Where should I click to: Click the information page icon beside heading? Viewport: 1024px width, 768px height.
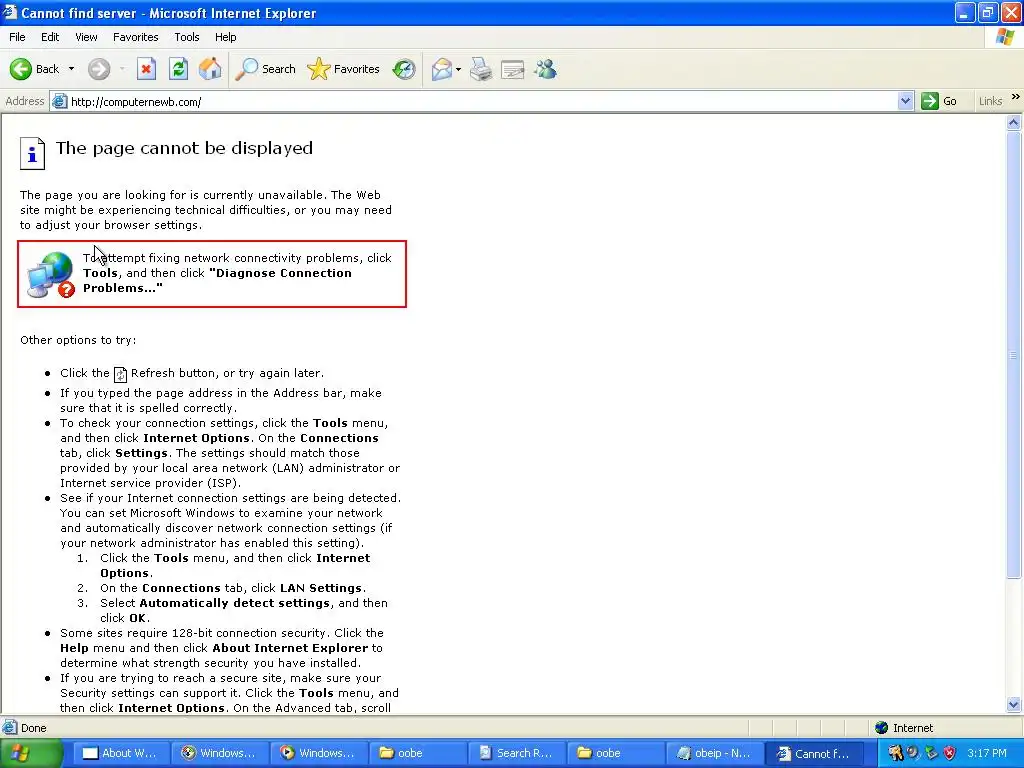(32, 153)
